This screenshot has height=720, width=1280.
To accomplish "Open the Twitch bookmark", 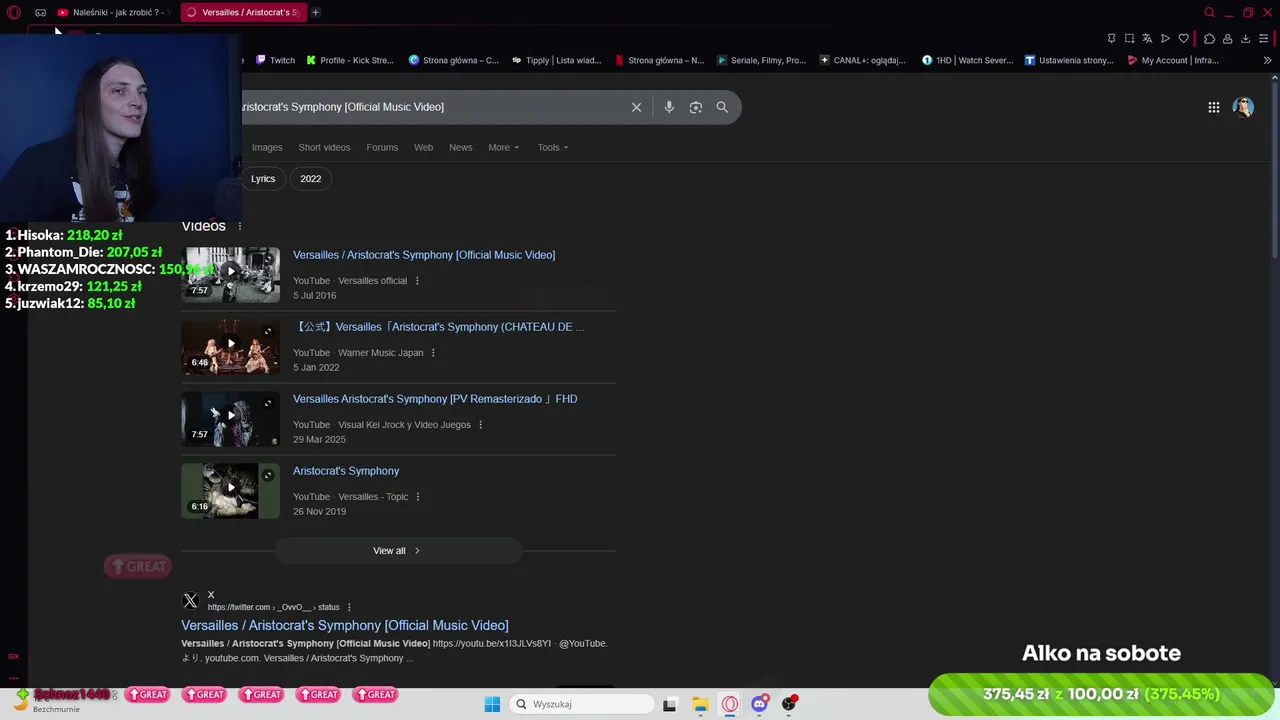I will pyautogui.click(x=275, y=60).
